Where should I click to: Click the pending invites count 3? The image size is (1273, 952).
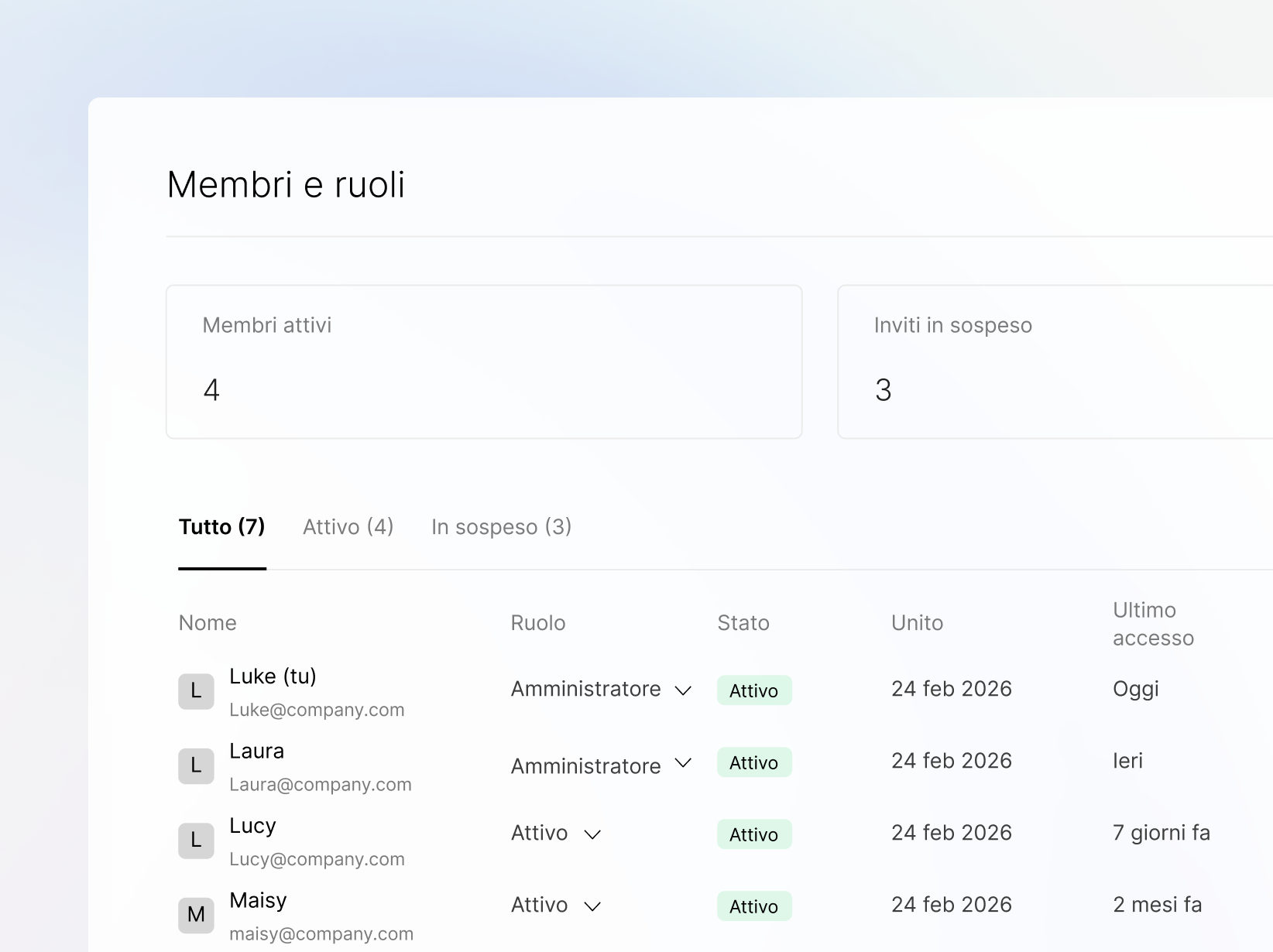[x=884, y=390]
